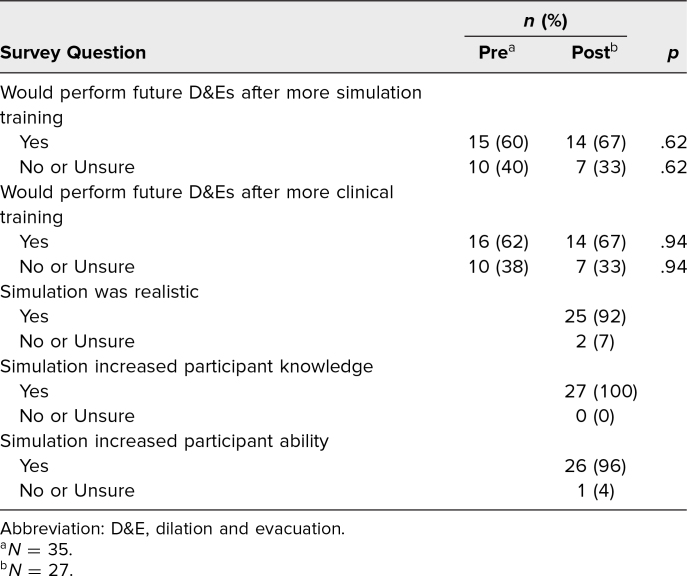
Task: Click the N = 35 footnote
Action: 36,549
